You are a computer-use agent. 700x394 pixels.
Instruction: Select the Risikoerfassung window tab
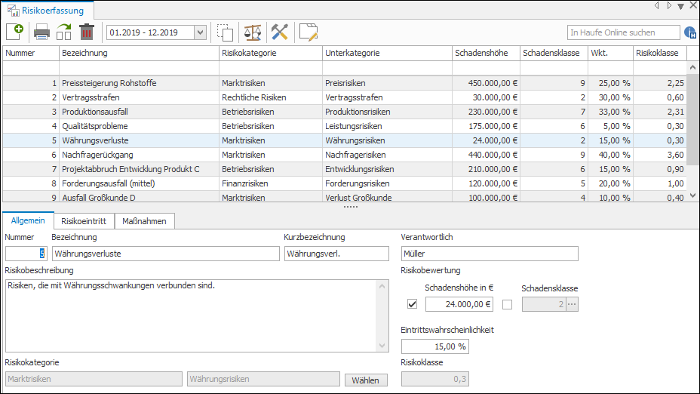click(x=47, y=11)
